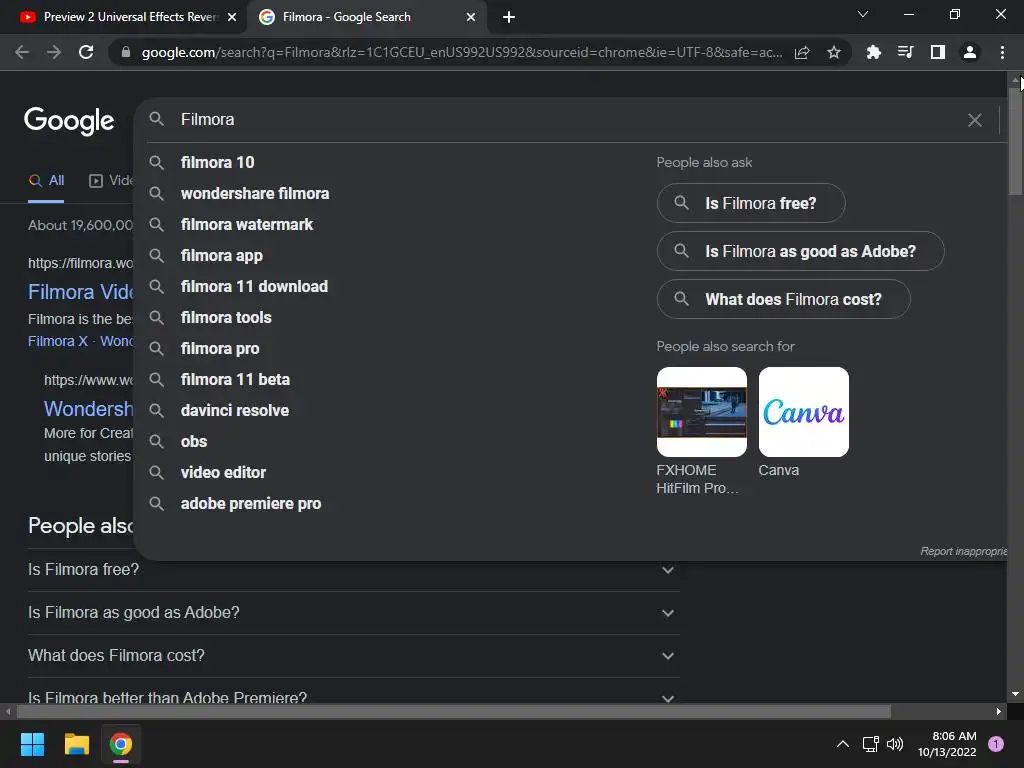Open the Windows Start menu
The image size is (1024, 768).
click(x=32, y=744)
